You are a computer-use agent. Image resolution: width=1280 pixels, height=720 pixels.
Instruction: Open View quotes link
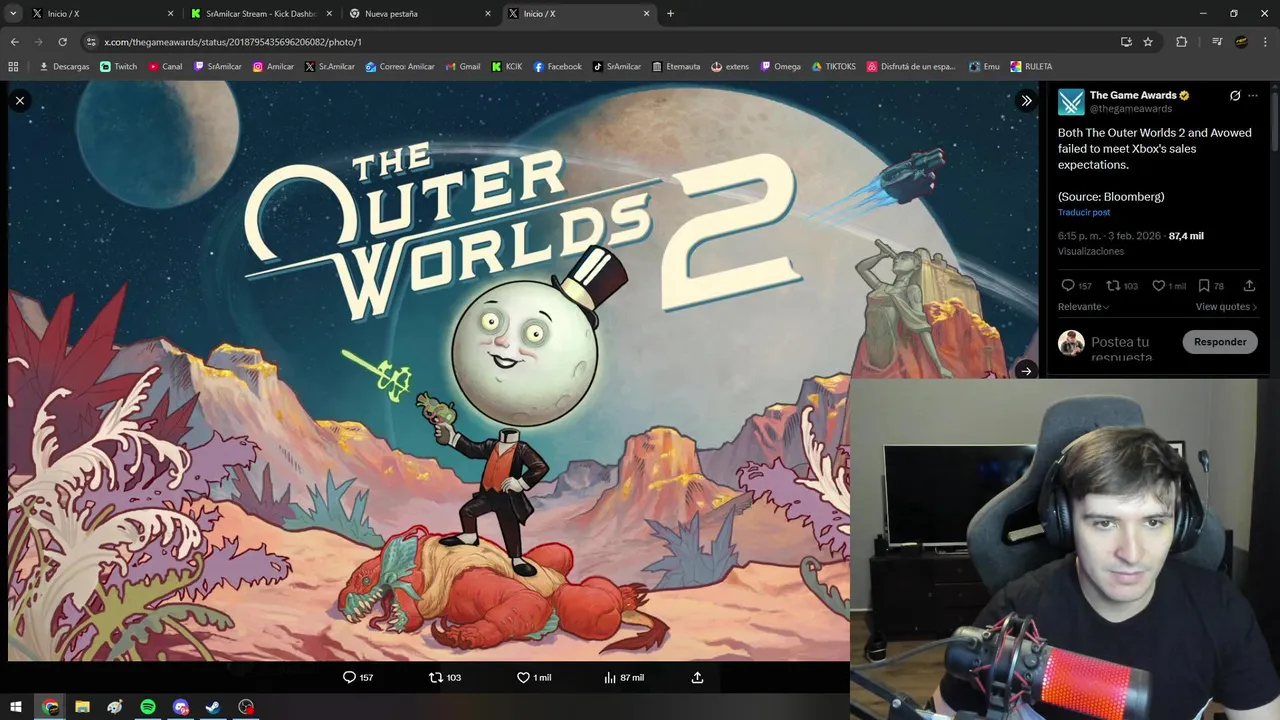coord(1226,307)
